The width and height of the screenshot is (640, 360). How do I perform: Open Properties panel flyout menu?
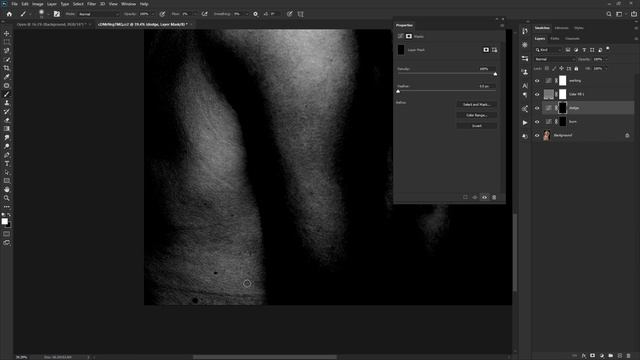[x=502, y=25]
